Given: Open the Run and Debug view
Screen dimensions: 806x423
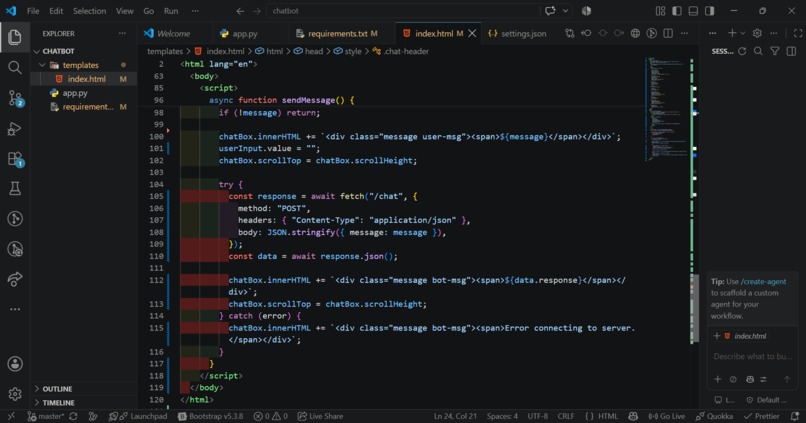Looking at the screenshot, I should (14, 128).
